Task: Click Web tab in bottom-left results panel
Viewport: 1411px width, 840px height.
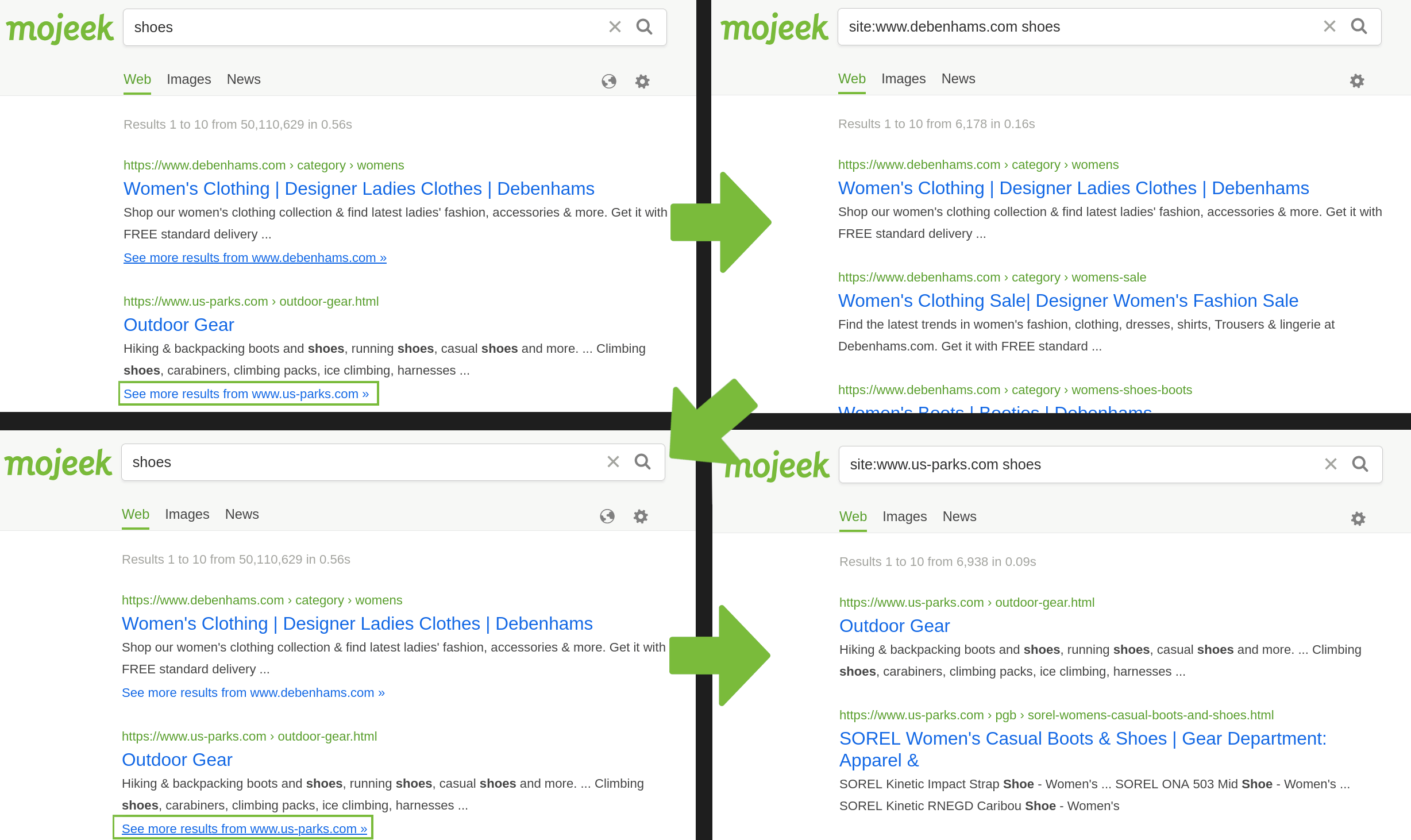Action: [x=135, y=514]
